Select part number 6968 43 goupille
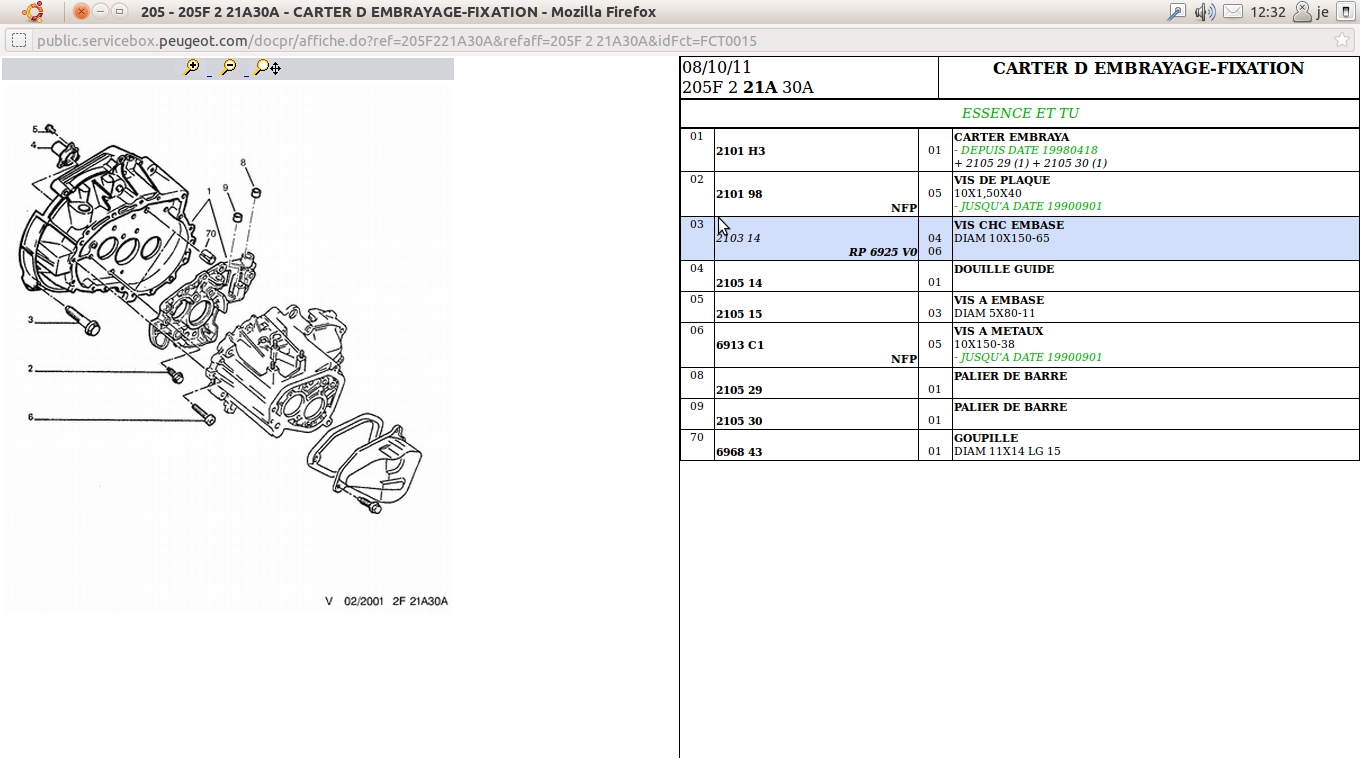The width and height of the screenshot is (1360, 768). 739,452
